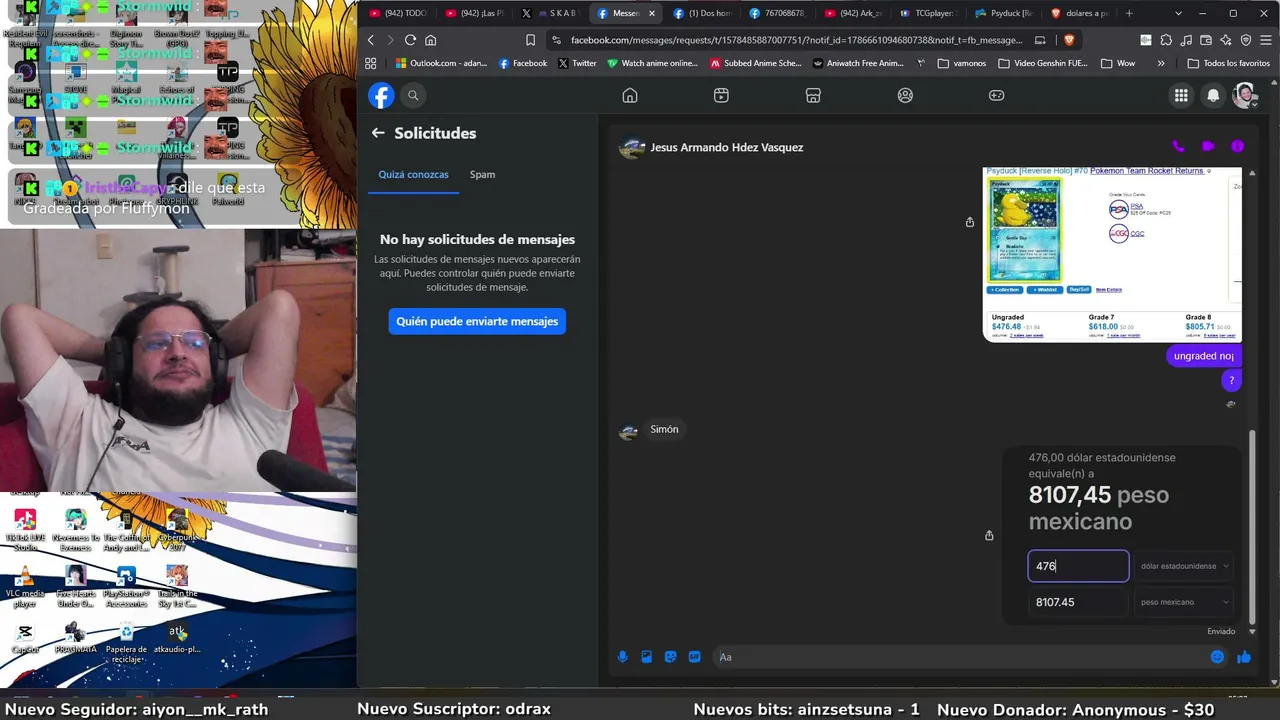Open the Video Genshin FUE bookmarks folder
The image size is (1280, 720).
(1043, 63)
